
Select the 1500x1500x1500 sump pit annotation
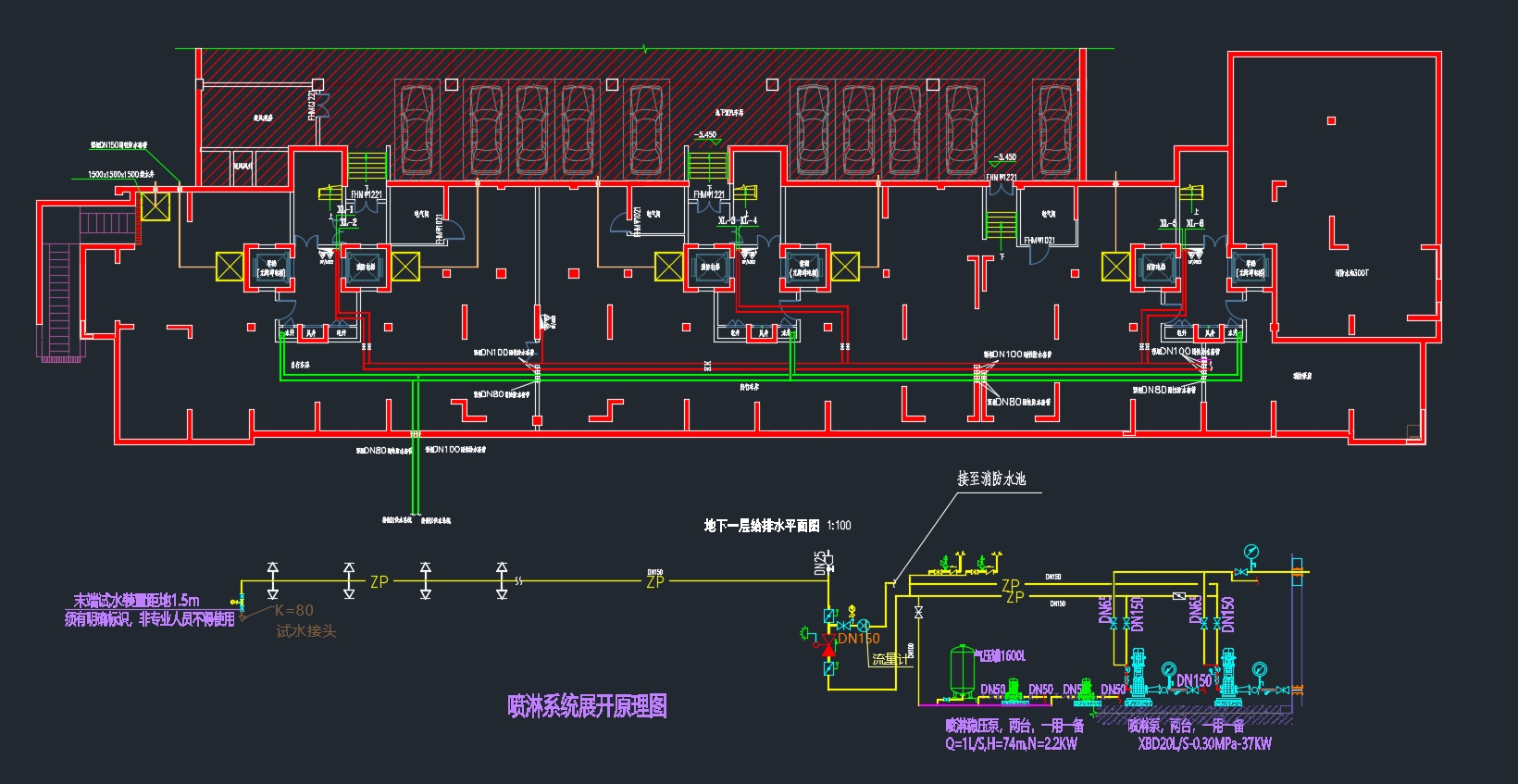tap(121, 174)
